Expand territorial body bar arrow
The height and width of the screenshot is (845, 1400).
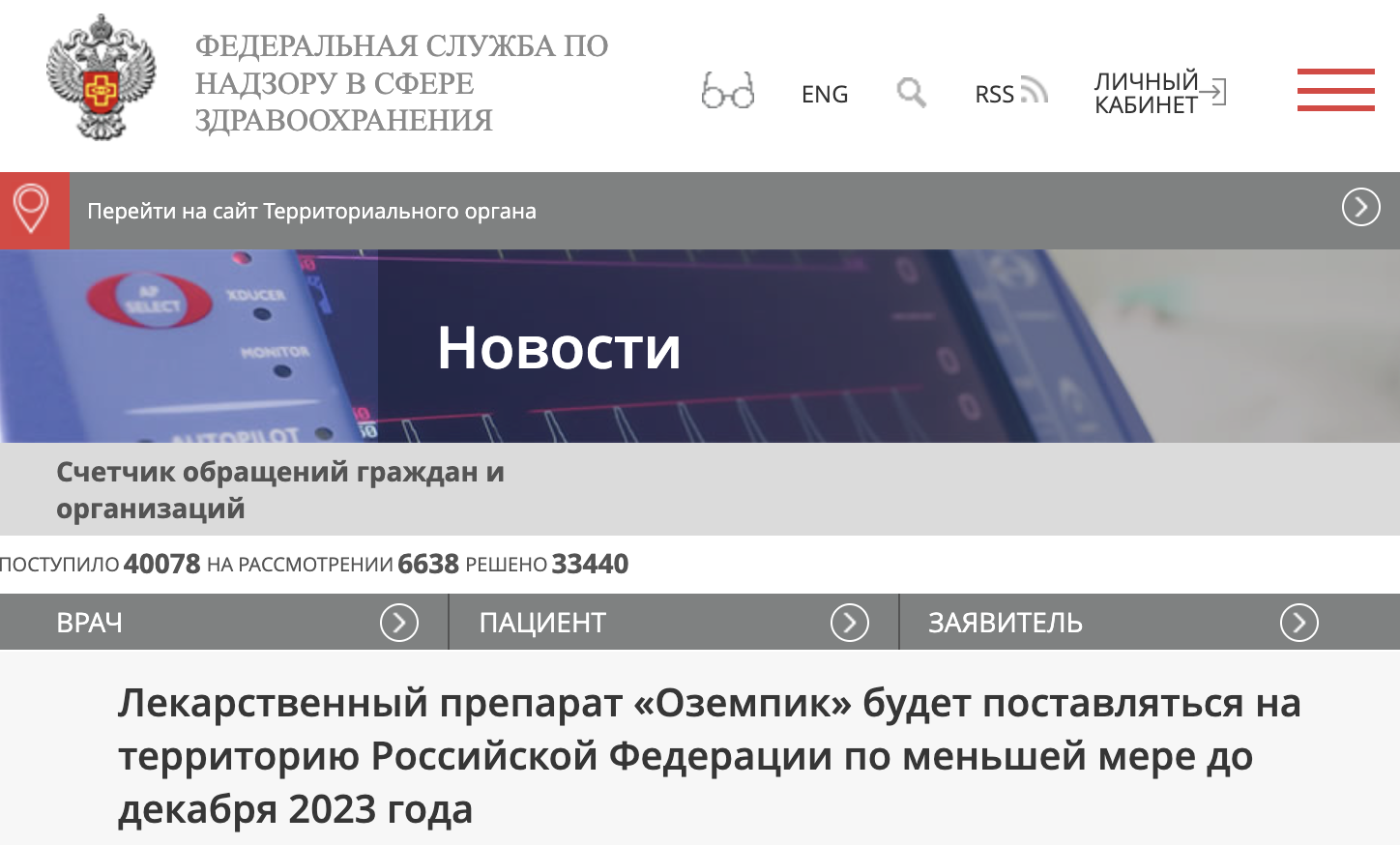tap(1360, 207)
